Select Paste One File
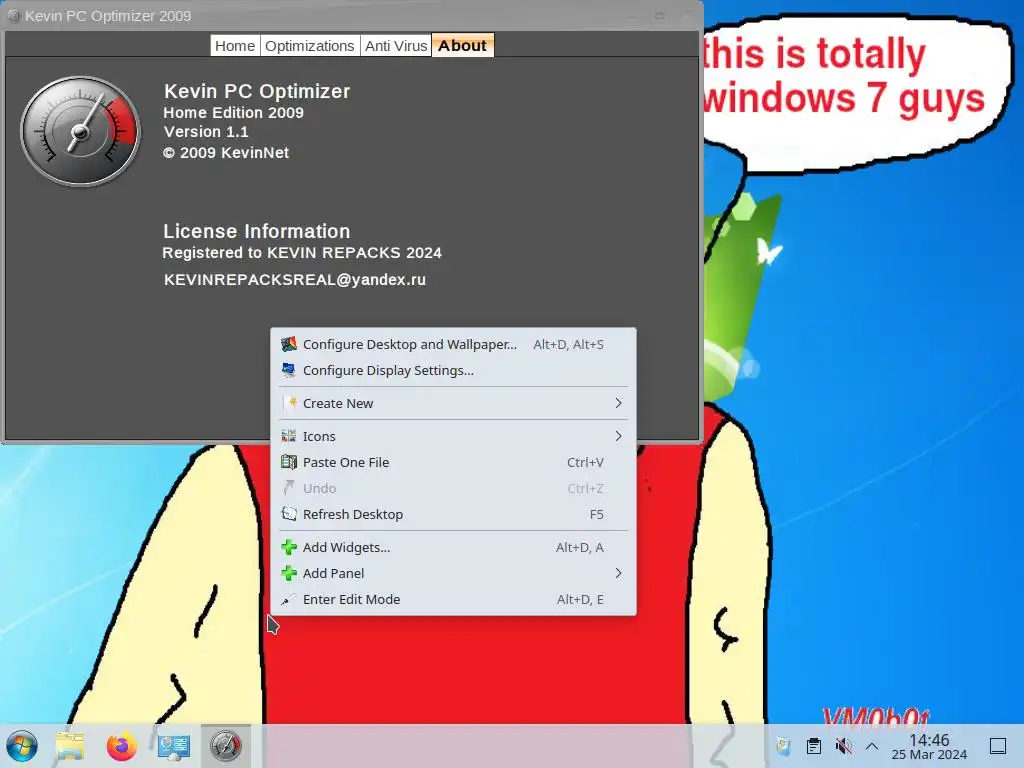This screenshot has height=768, width=1024. click(453, 462)
